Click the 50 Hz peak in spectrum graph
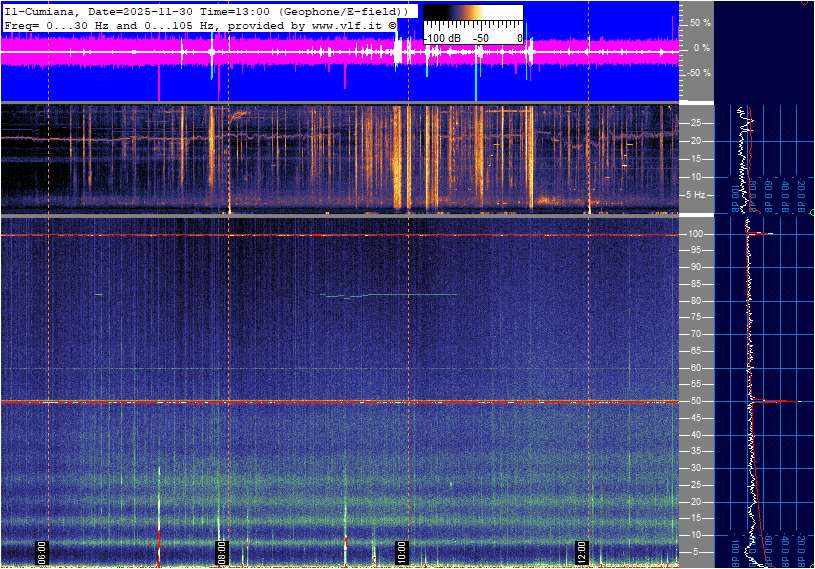 point(775,401)
